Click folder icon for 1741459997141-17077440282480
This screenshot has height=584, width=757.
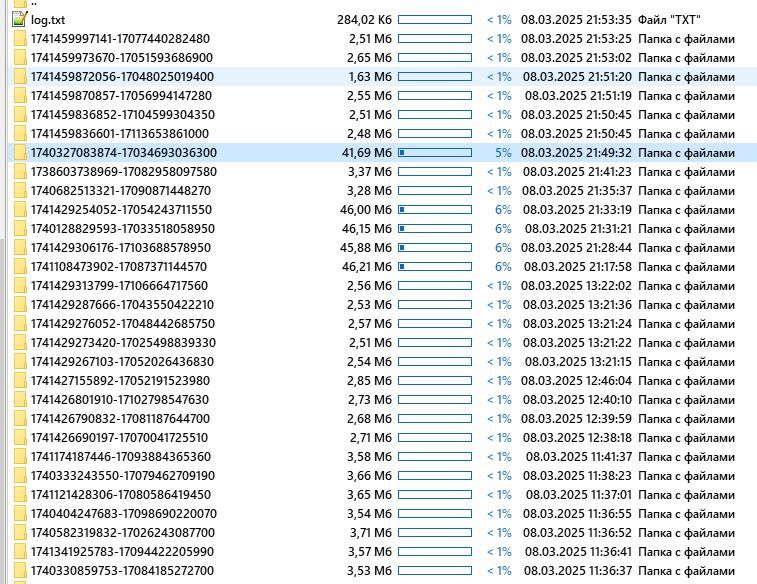(19, 38)
